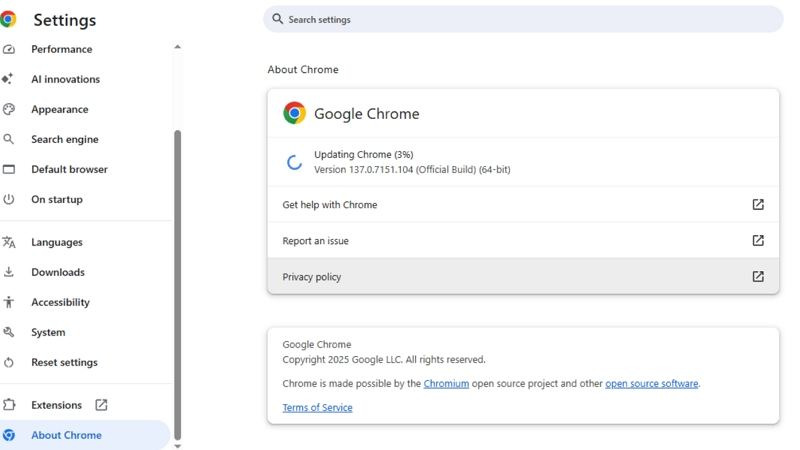Click the sidebar scrollbar thumb
The height and width of the screenshot is (450, 800).
[x=178, y=285]
